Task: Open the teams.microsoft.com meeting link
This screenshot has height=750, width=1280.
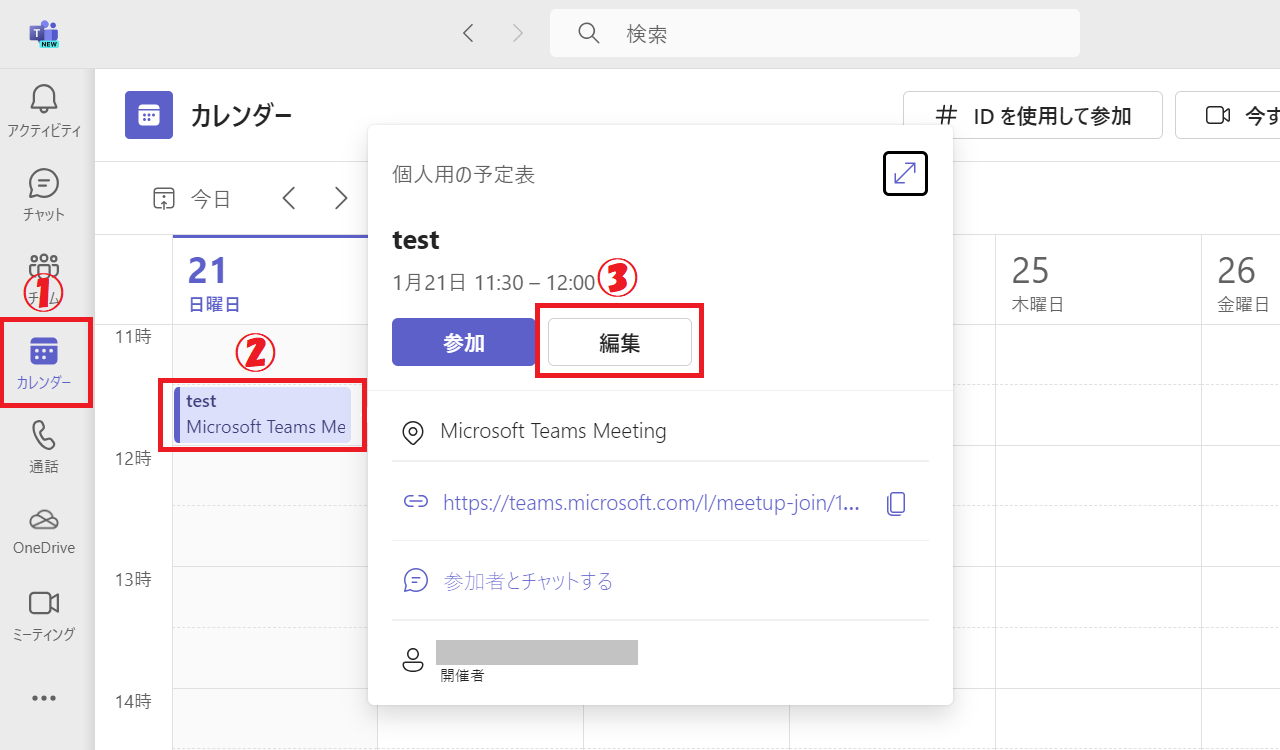Action: (651, 503)
